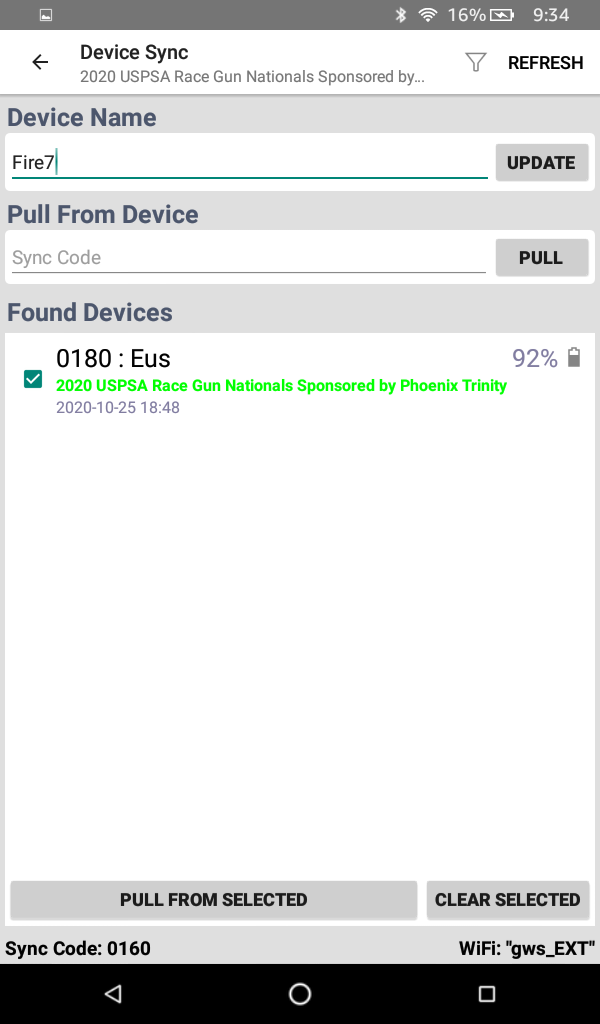Image resolution: width=600 pixels, height=1024 pixels.
Task: Tap the back arrow icon
Action: pos(40,62)
